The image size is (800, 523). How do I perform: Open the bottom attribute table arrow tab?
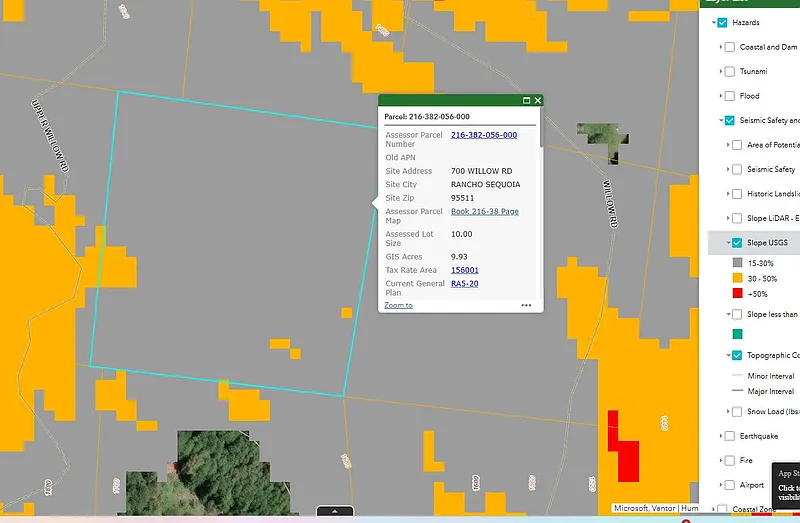point(335,511)
